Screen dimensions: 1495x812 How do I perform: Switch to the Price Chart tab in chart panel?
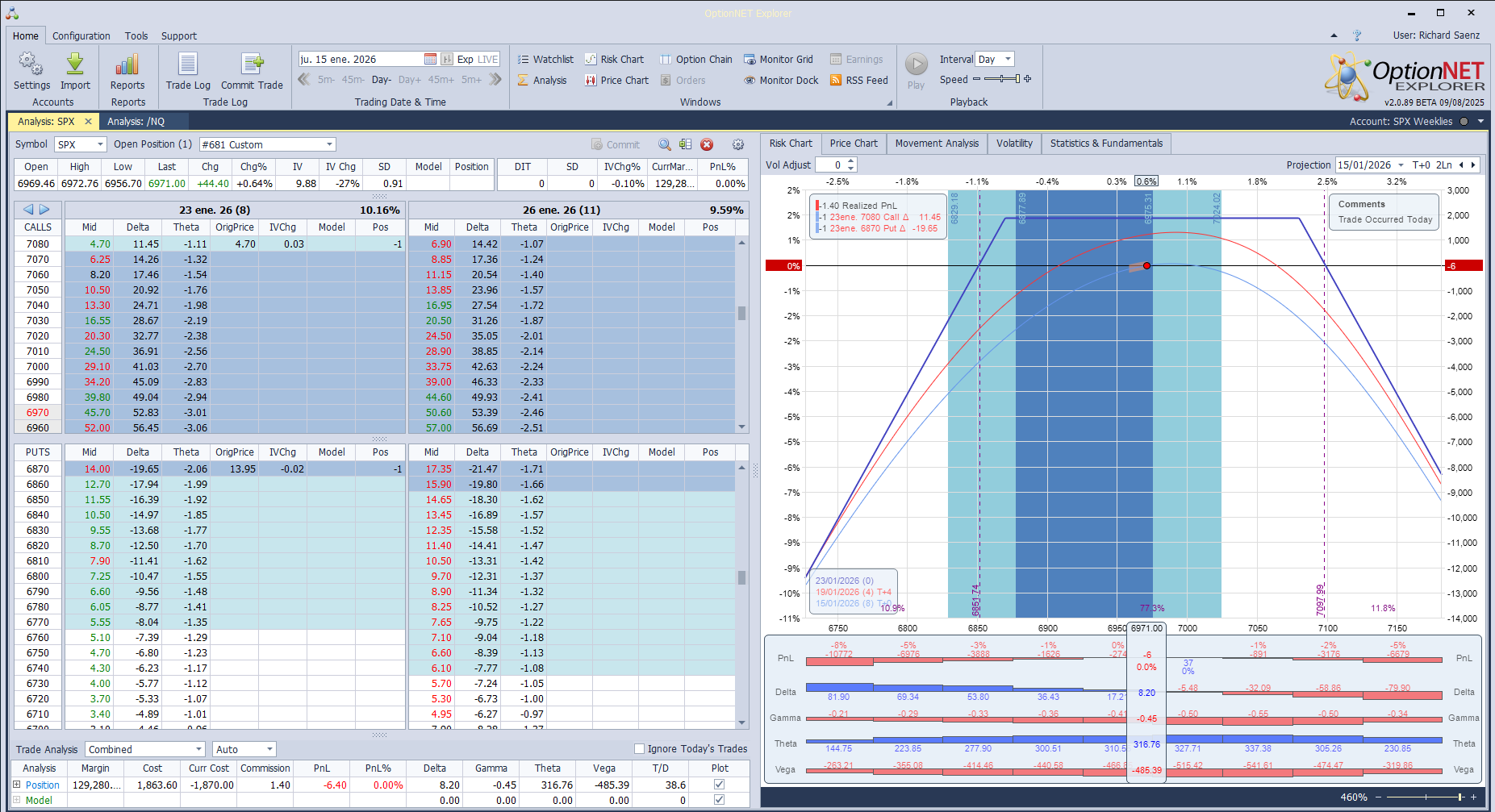[x=854, y=144]
